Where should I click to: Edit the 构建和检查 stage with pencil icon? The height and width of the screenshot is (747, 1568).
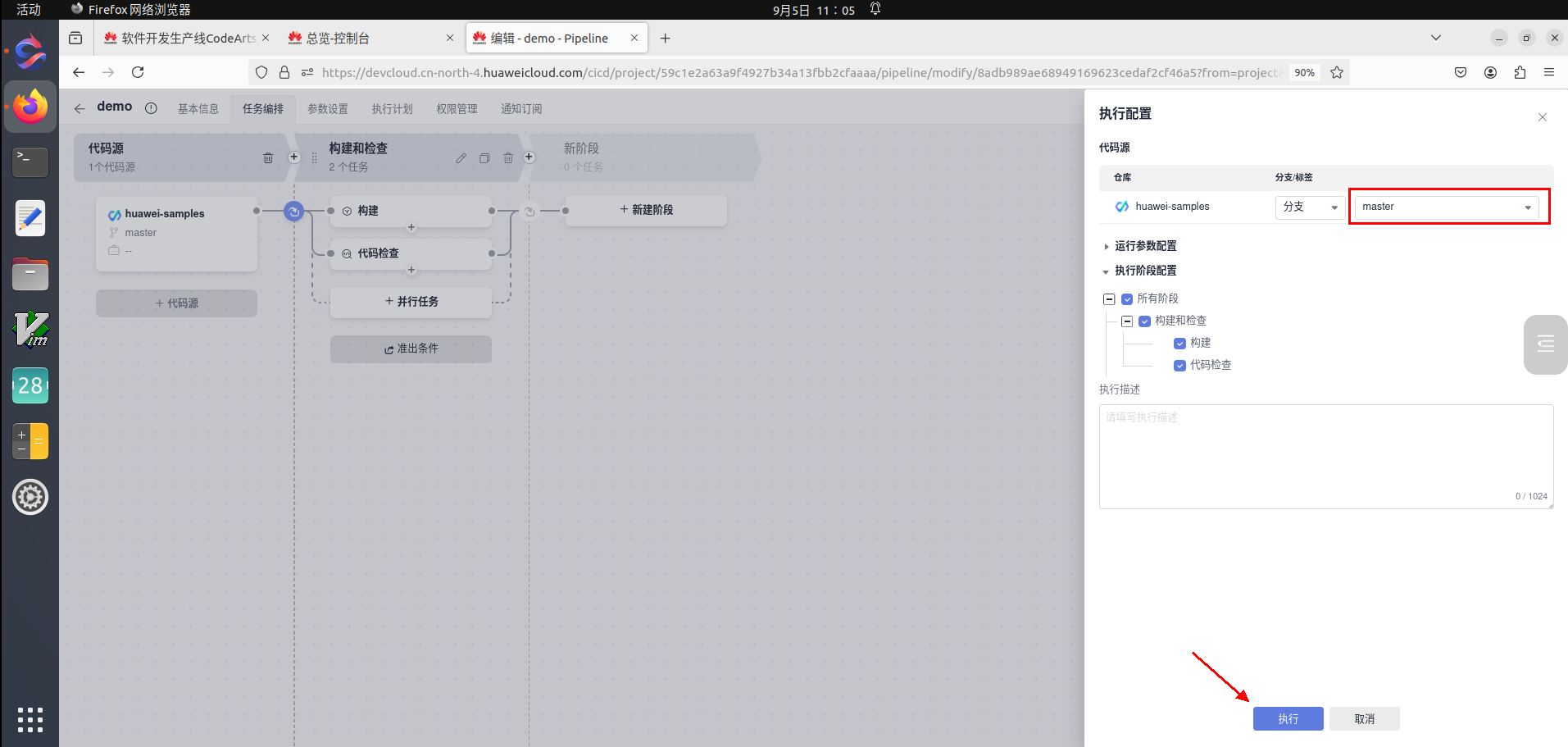pyautogui.click(x=461, y=157)
